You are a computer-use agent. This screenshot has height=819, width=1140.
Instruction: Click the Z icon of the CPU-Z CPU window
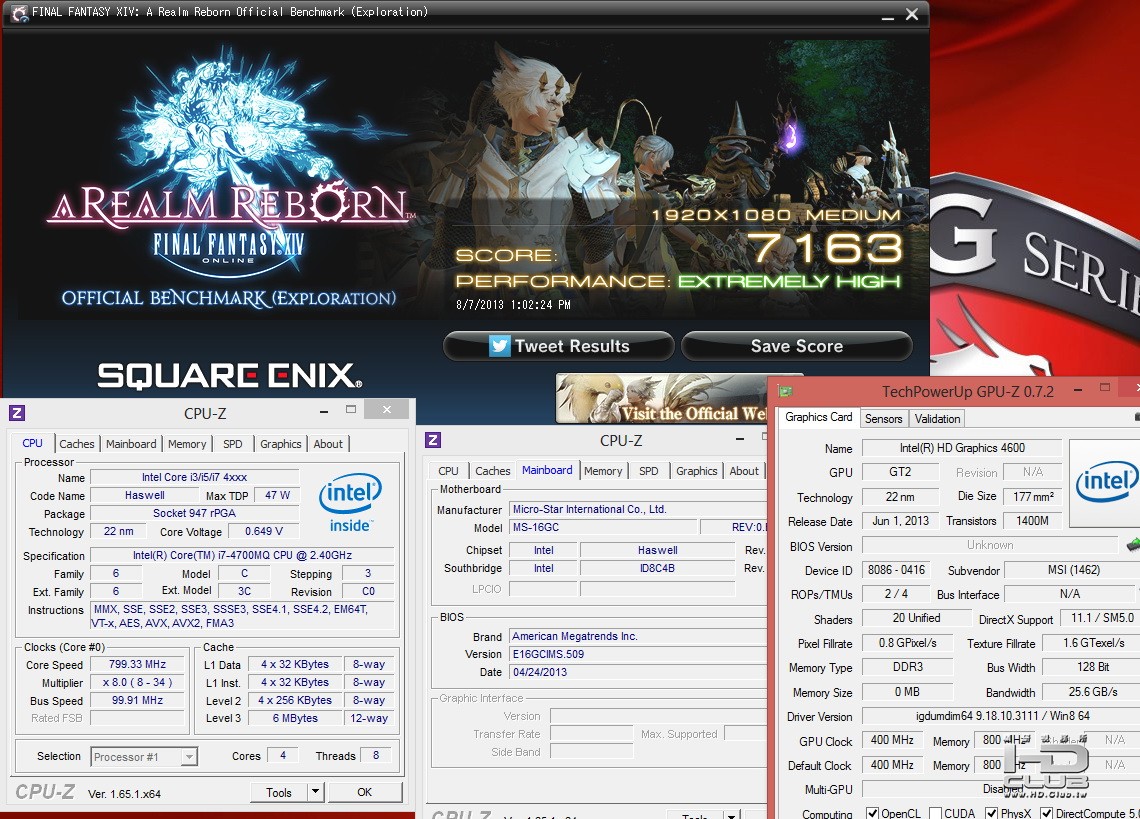click(17, 413)
